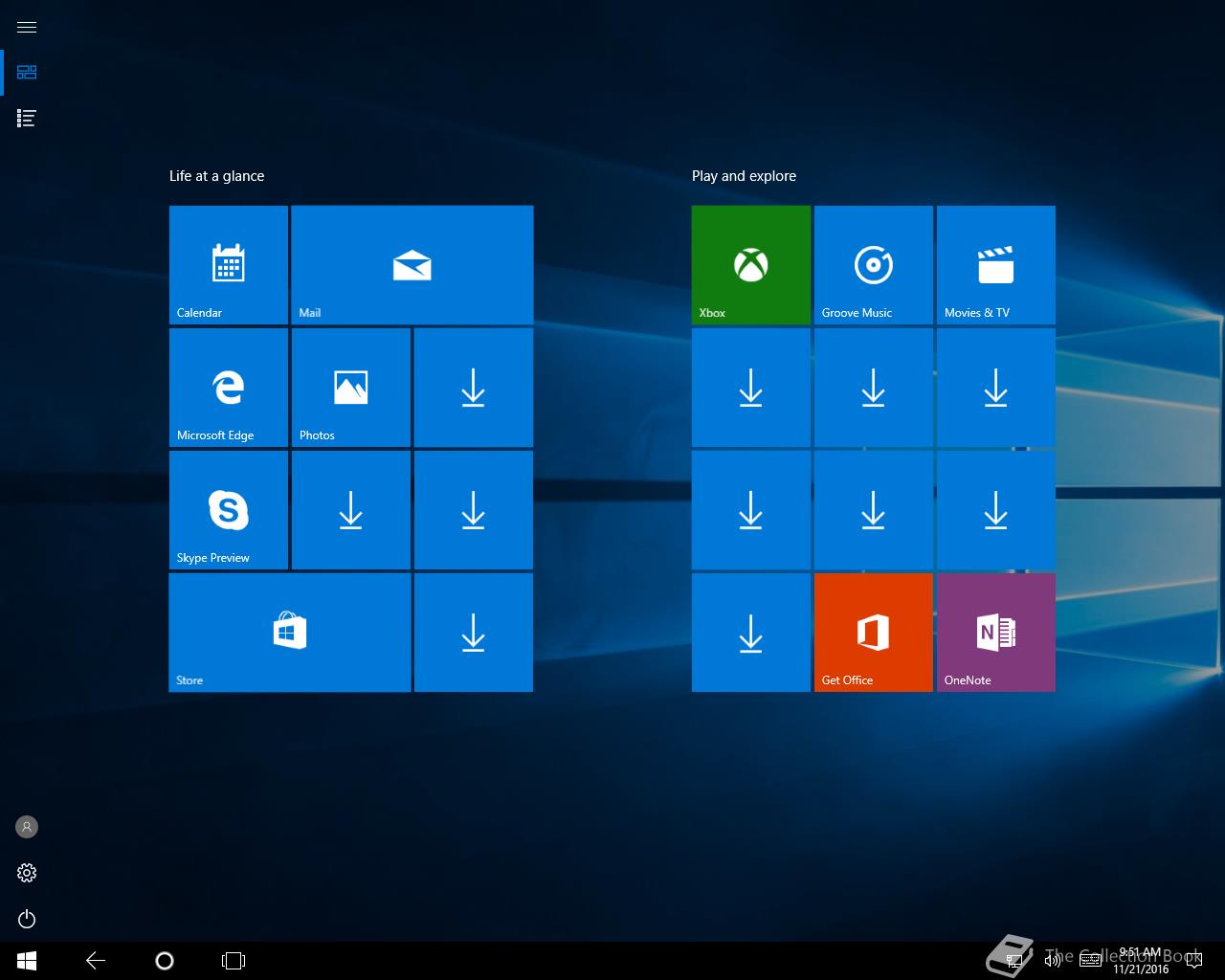This screenshot has width=1225, height=980.
Task: Switch to the Pinned tiles view
Action: click(x=27, y=73)
